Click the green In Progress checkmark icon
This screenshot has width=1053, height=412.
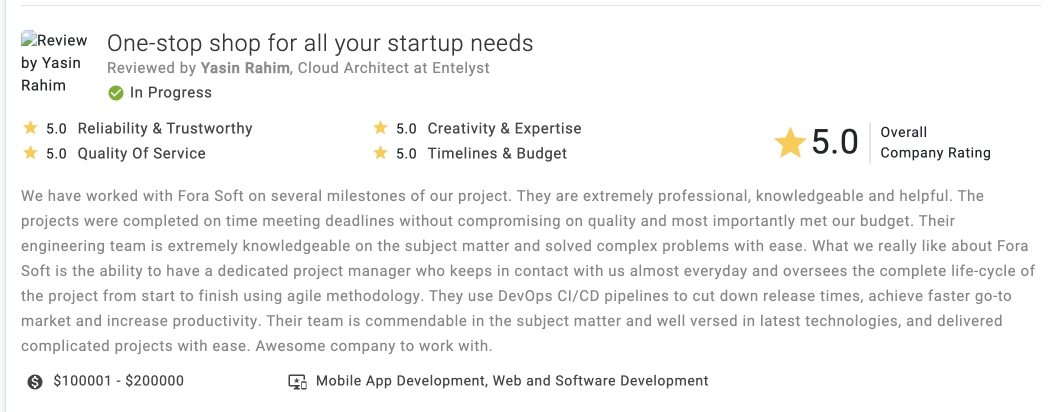click(116, 93)
